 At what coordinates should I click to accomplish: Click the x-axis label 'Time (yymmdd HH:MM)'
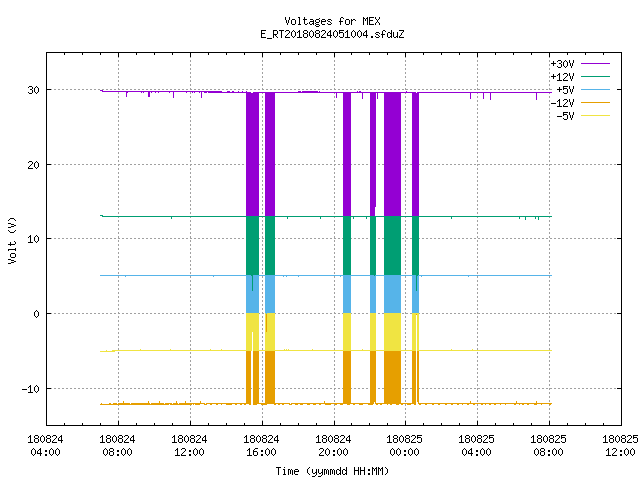pyautogui.click(x=332, y=471)
